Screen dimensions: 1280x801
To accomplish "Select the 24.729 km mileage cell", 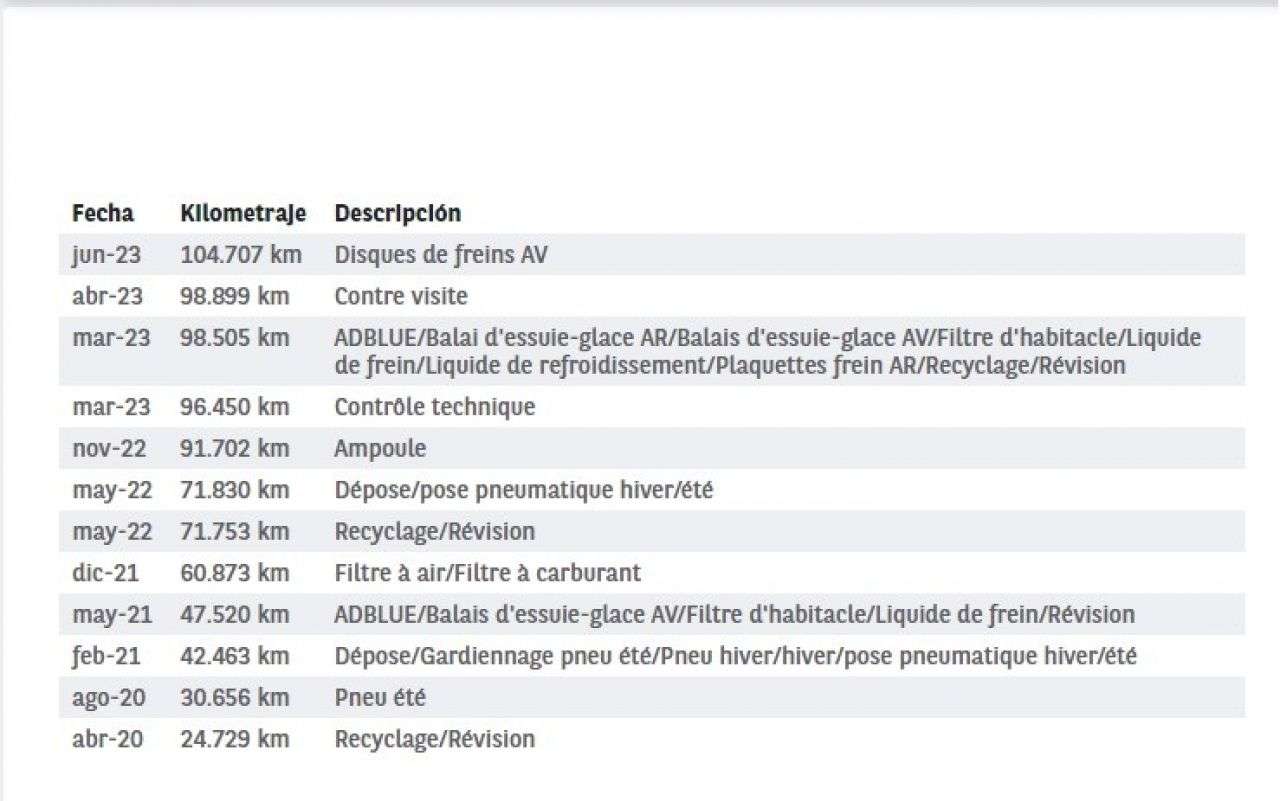I will [235, 739].
